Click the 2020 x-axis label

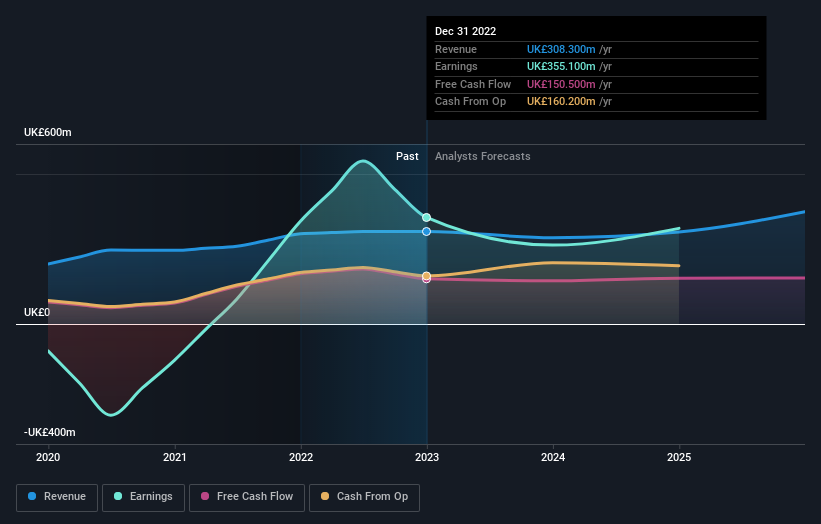(x=48, y=458)
